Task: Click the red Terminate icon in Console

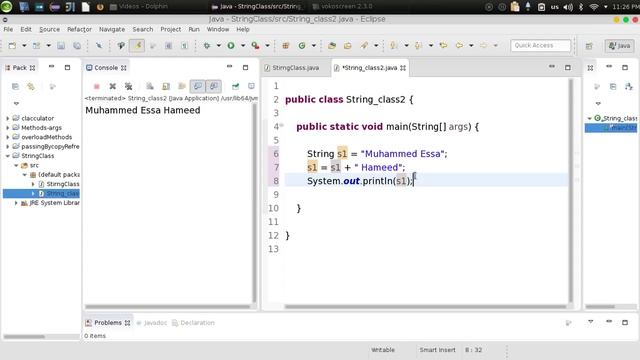Action: pos(97,86)
